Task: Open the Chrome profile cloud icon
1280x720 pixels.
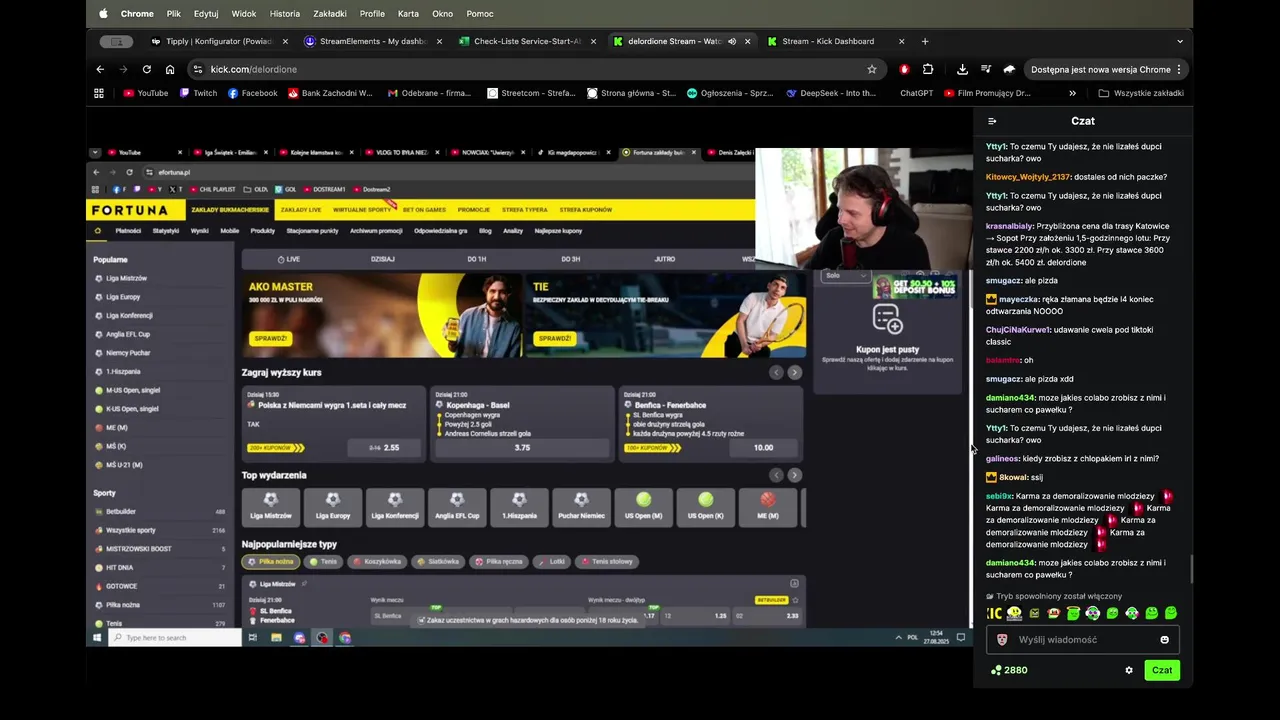Action: coord(1009,69)
